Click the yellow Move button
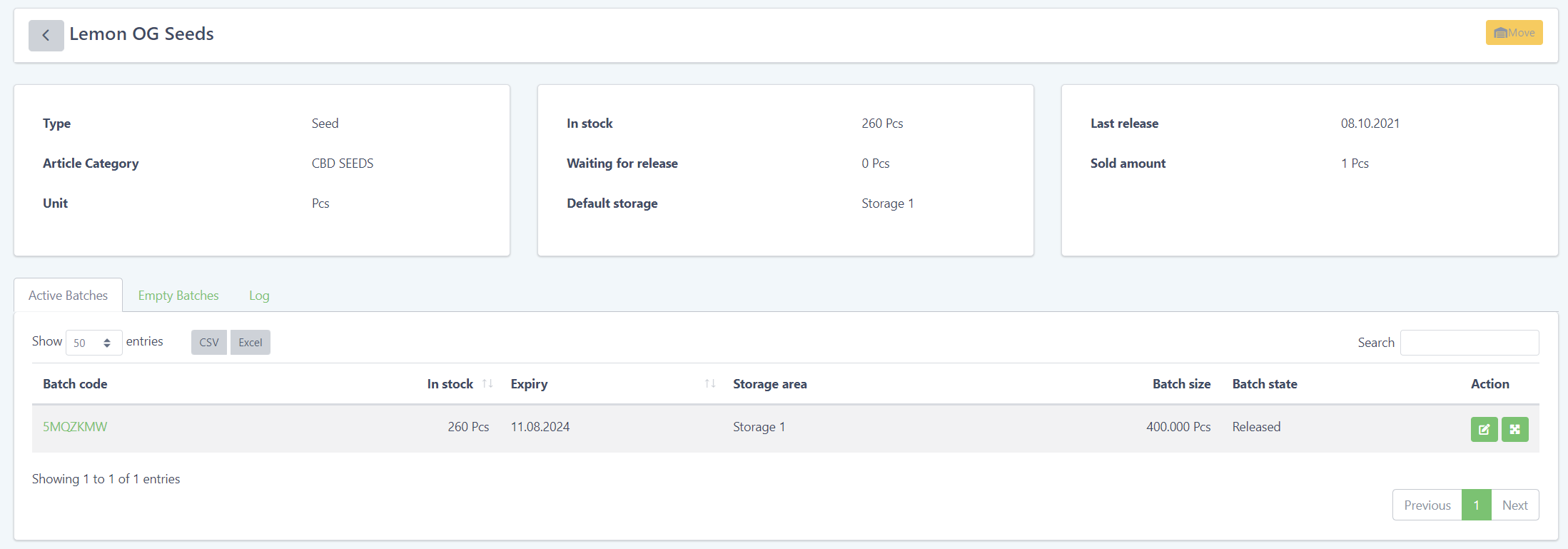The height and width of the screenshot is (549, 1568). pyautogui.click(x=1514, y=33)
